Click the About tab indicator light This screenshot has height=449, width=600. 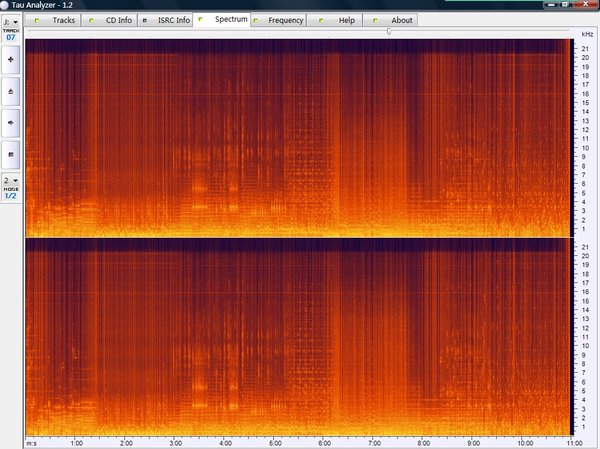pos(375,20)
